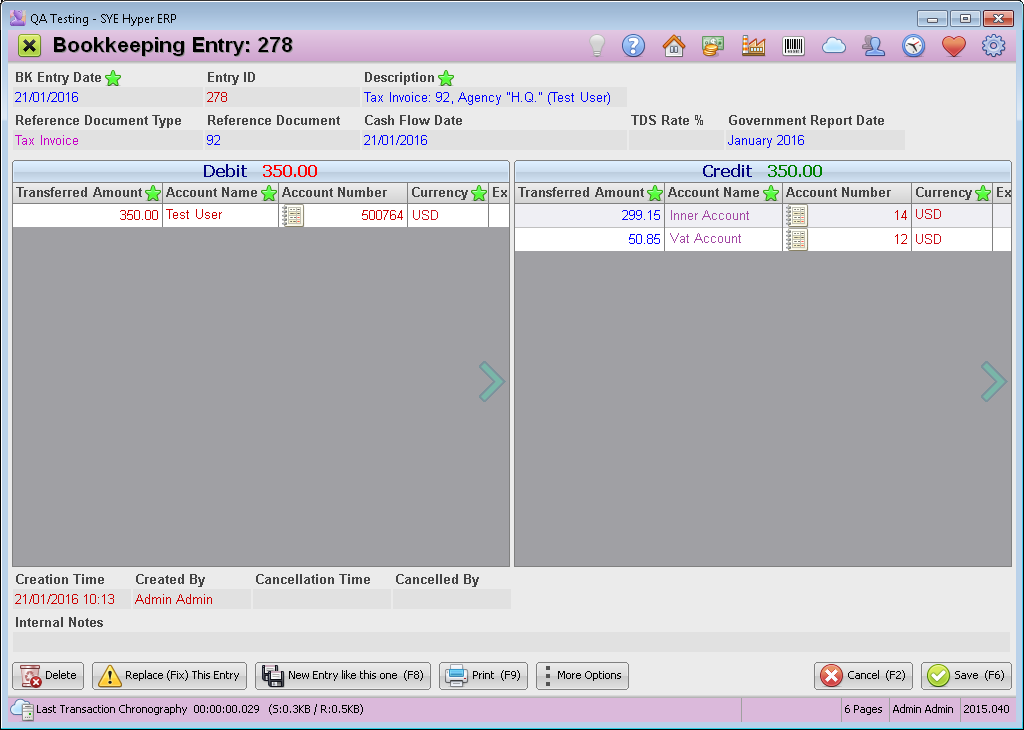Image resolution: width=1024 pixels, height=730 pixels.
Task: Click Replace (Fix) This Entry button
Action: [x=169, y=676]
